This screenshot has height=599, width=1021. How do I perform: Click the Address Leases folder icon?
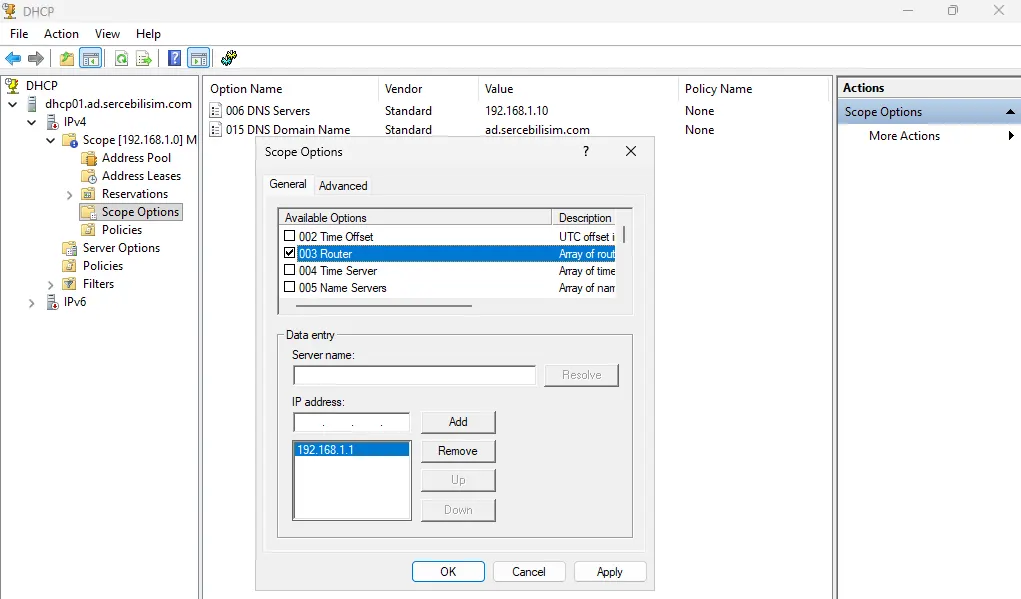(x=89, y=176)
